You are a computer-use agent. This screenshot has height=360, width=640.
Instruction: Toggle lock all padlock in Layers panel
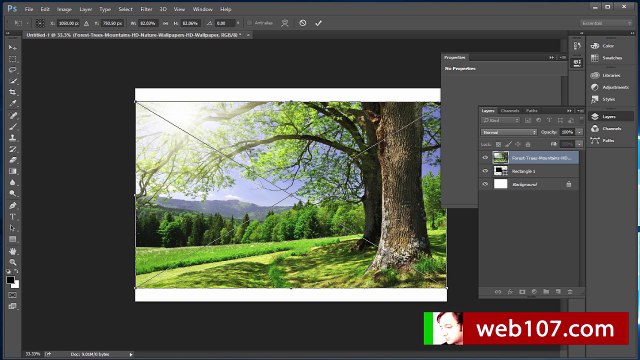528,144
